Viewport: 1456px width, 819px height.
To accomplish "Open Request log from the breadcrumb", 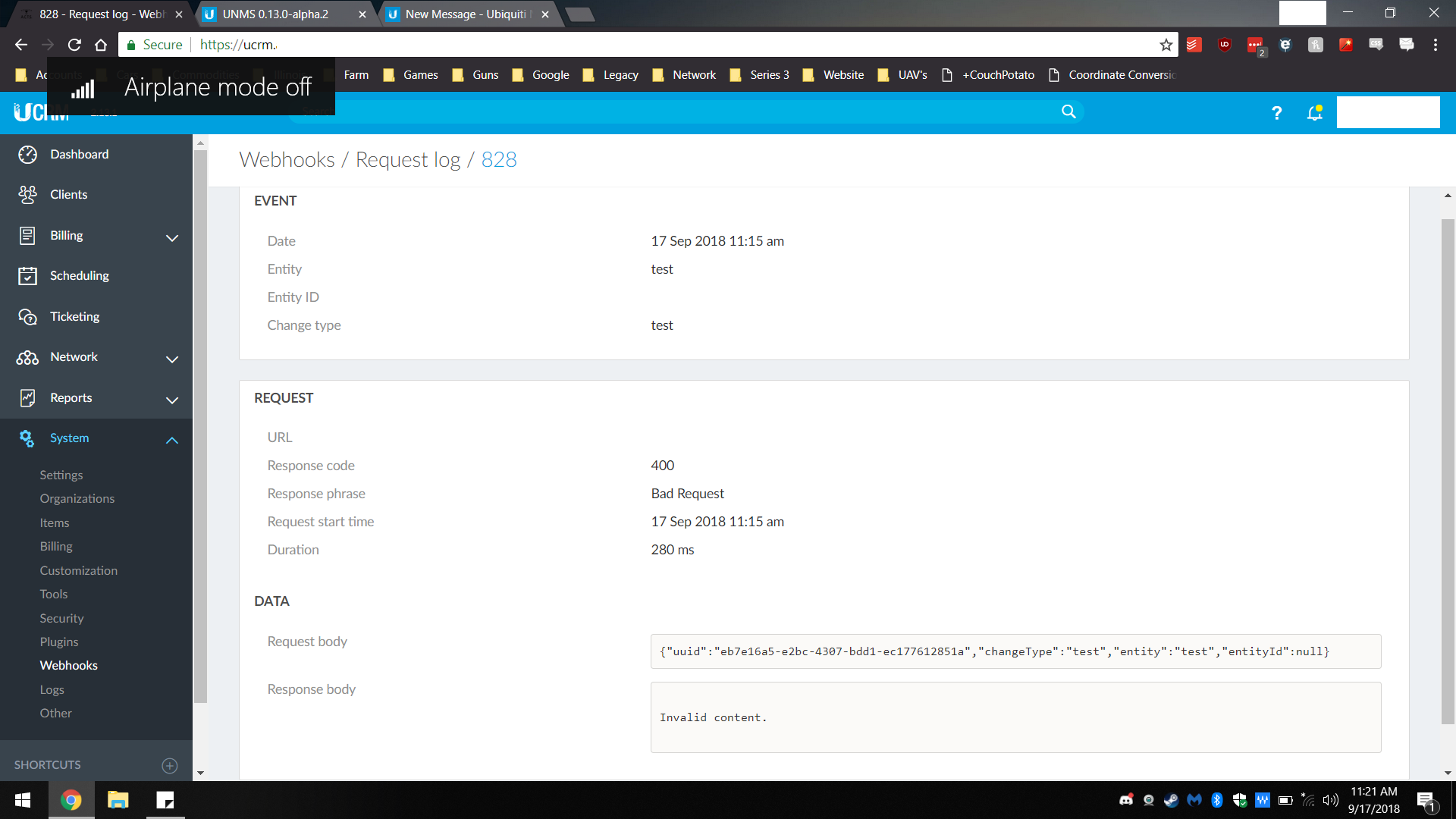I will pyautogui.click(x=408, y=160).
